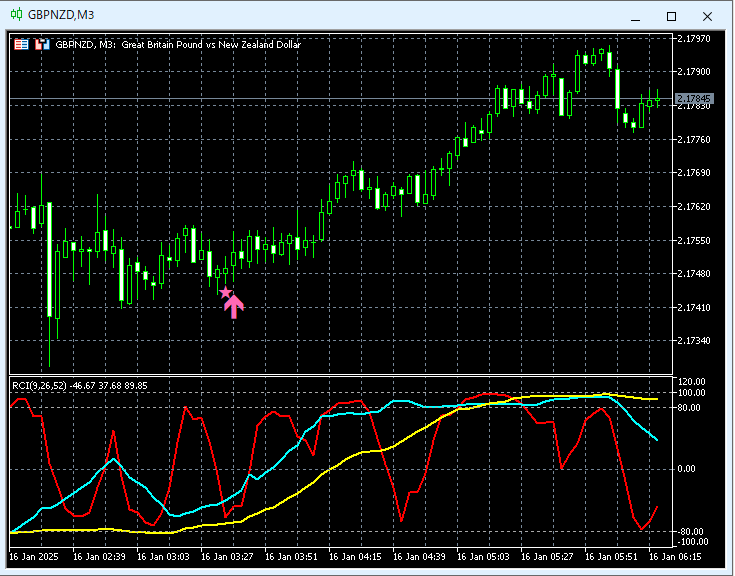
Task: Click the GBPNZD,M3 window chart icon
Action: [x=16, y=15]
